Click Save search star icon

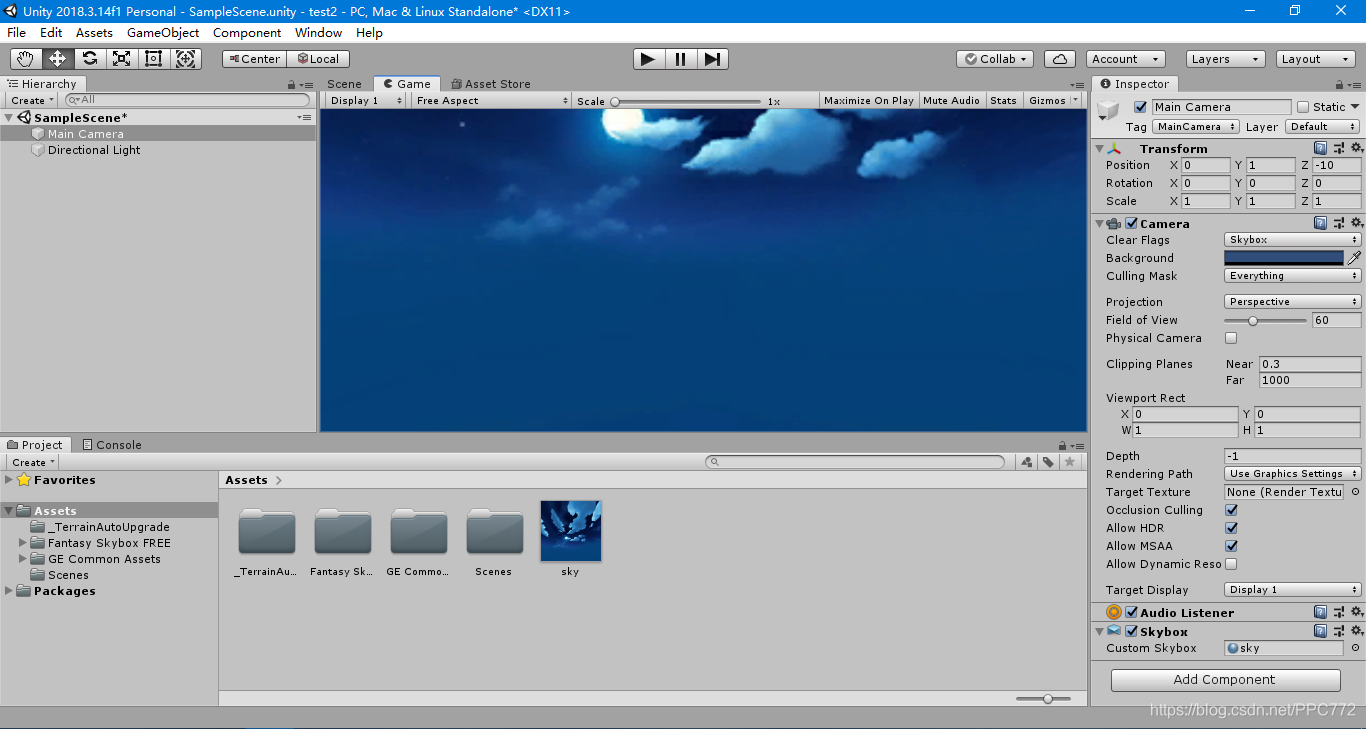click(x=1069, y=462)
